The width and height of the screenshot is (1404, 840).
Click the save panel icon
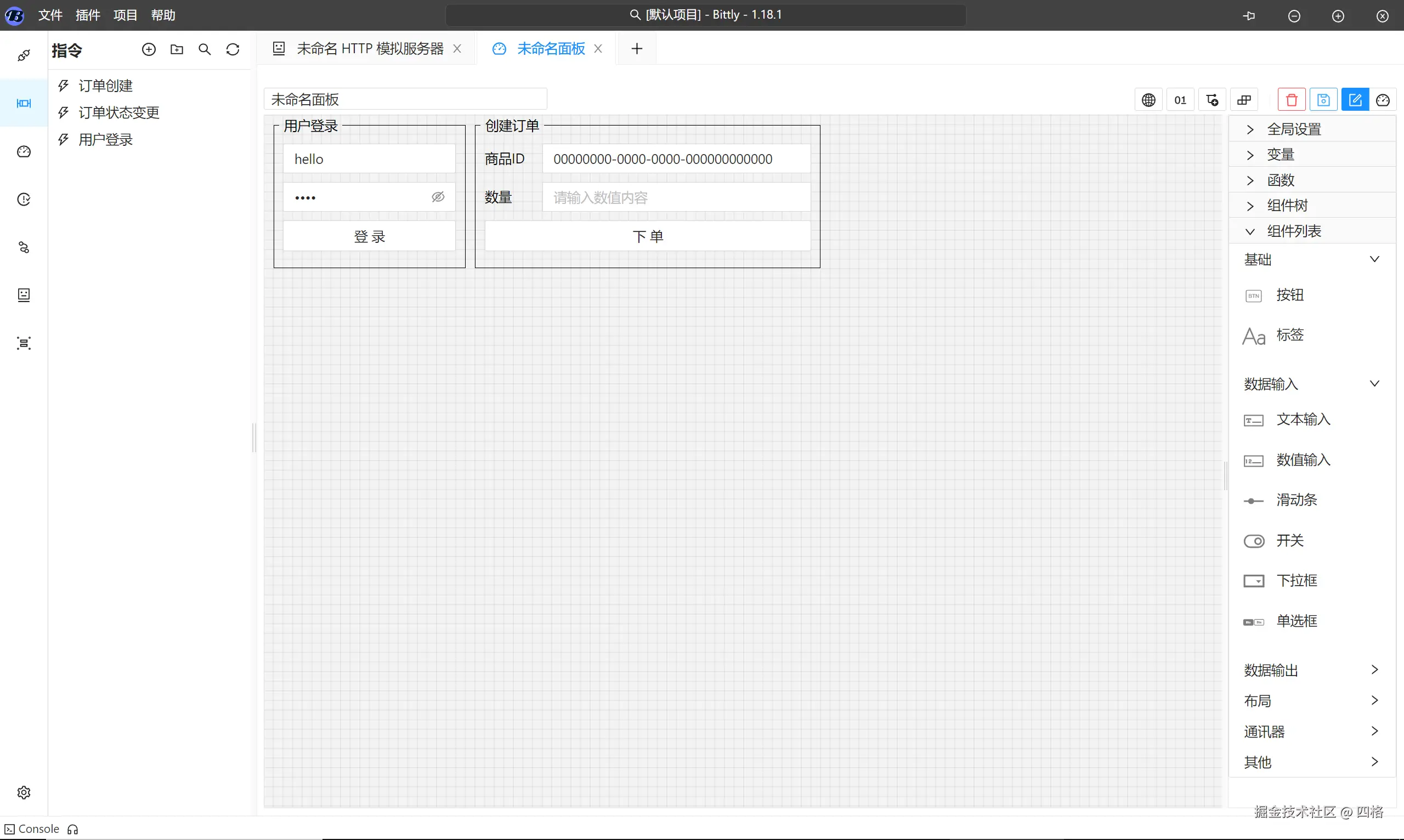tap(1323, 100)
